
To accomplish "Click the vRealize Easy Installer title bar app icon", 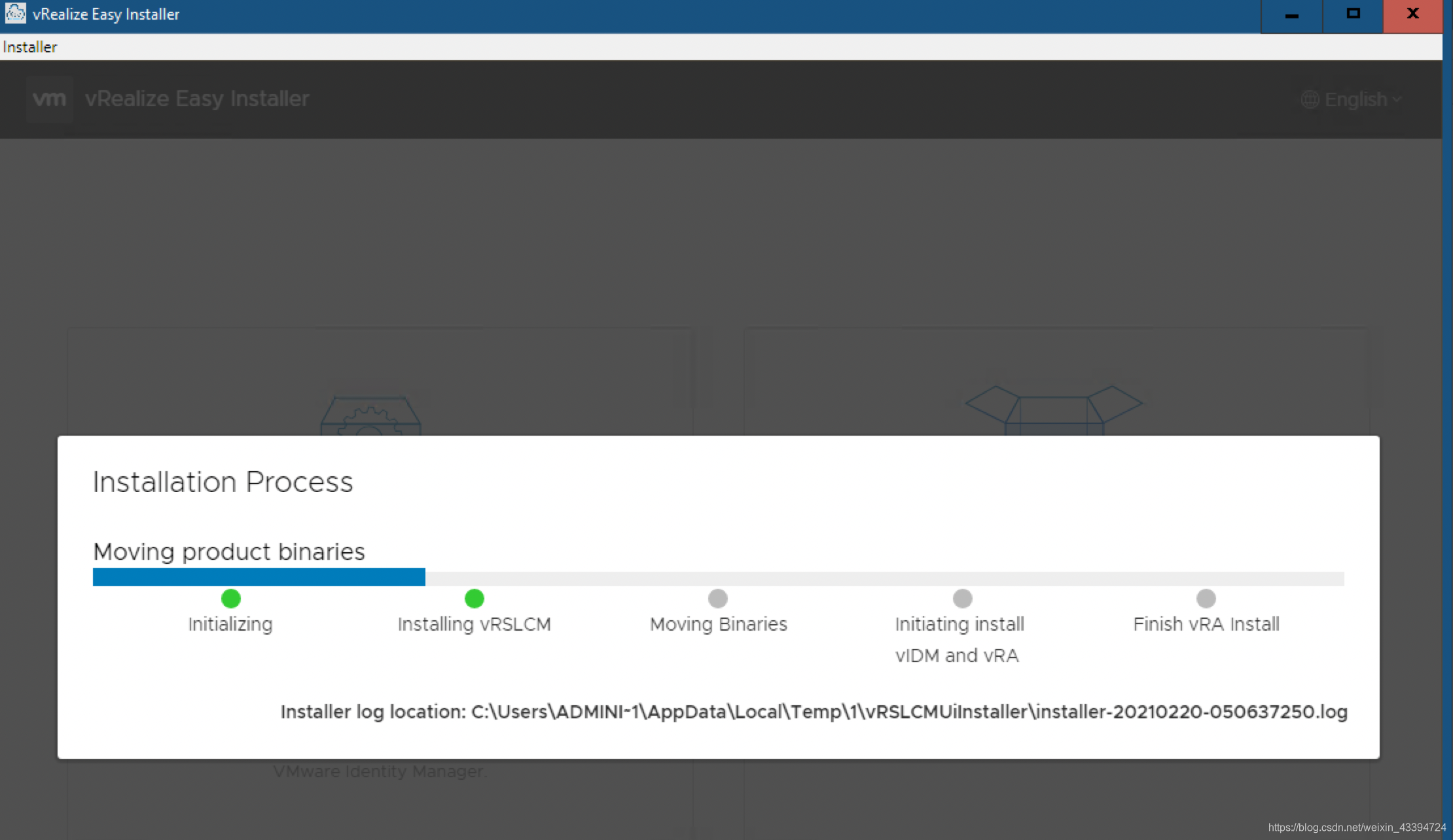I will [x=15, y=13].
